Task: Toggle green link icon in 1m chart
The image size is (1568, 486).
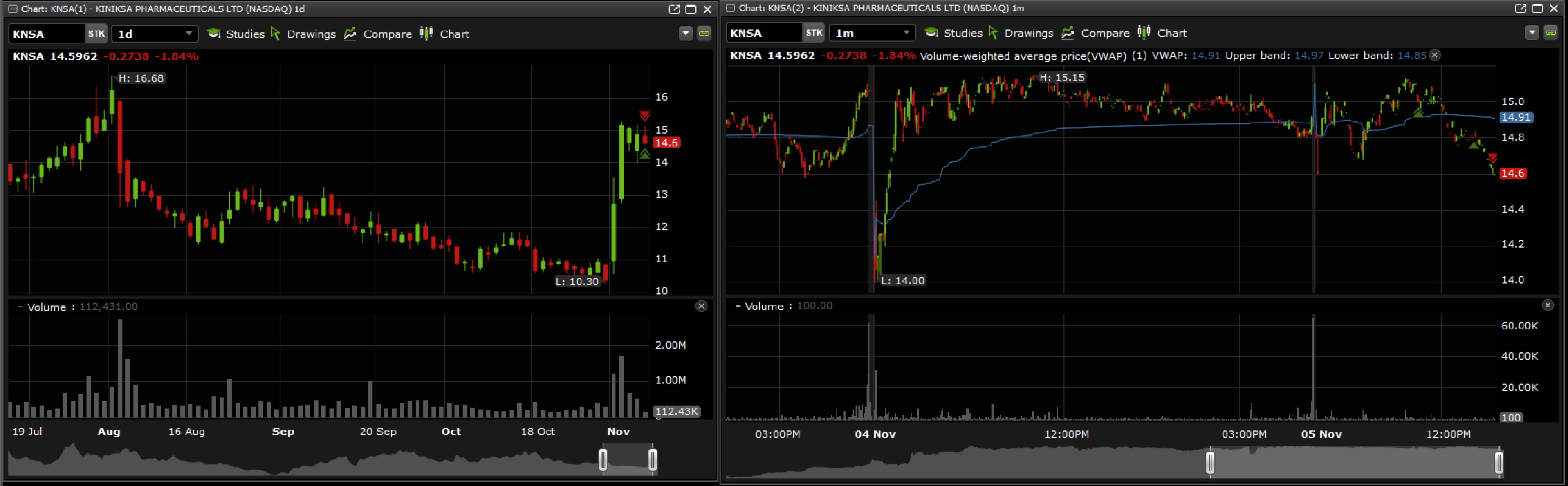Action: tap(1550, 33)
